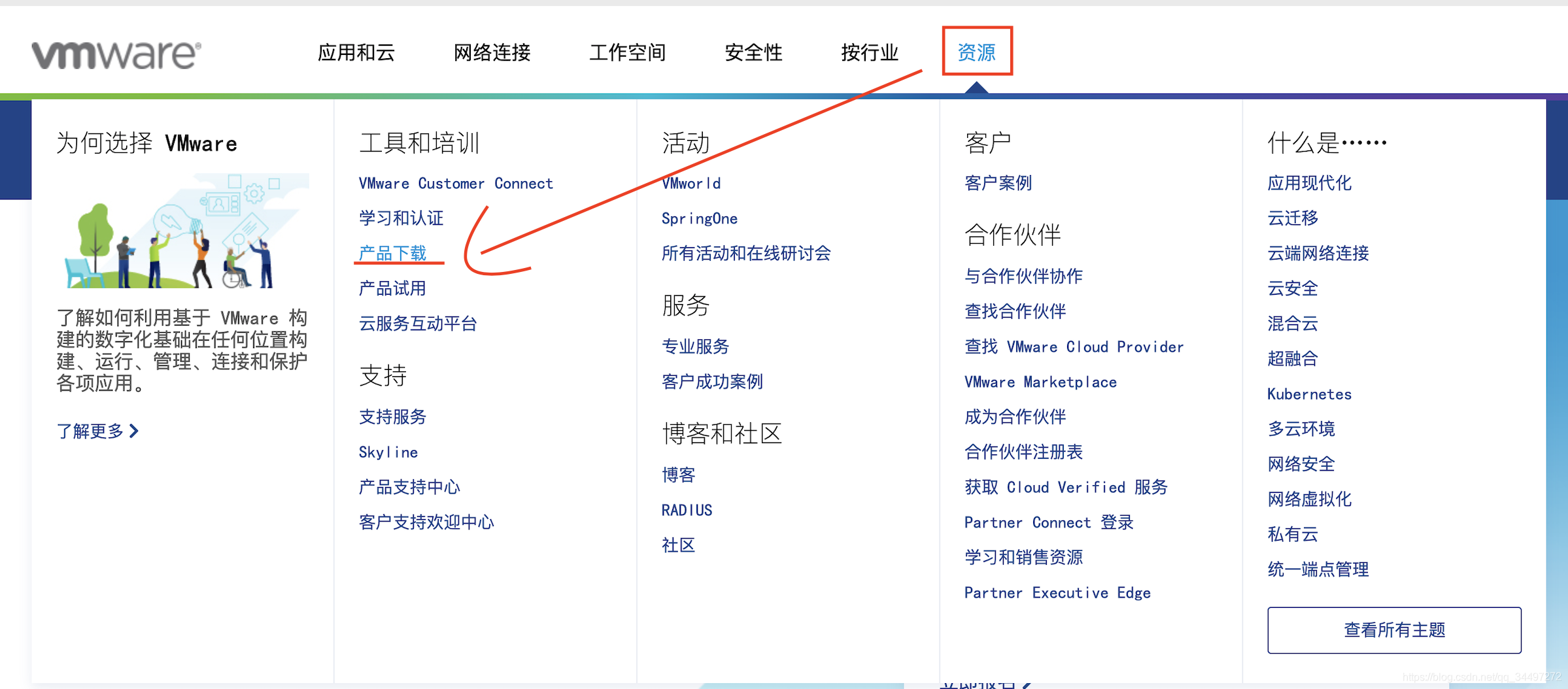Open the 按行业 menu
The image size is (1568, 689).
[x=870, y=52]
